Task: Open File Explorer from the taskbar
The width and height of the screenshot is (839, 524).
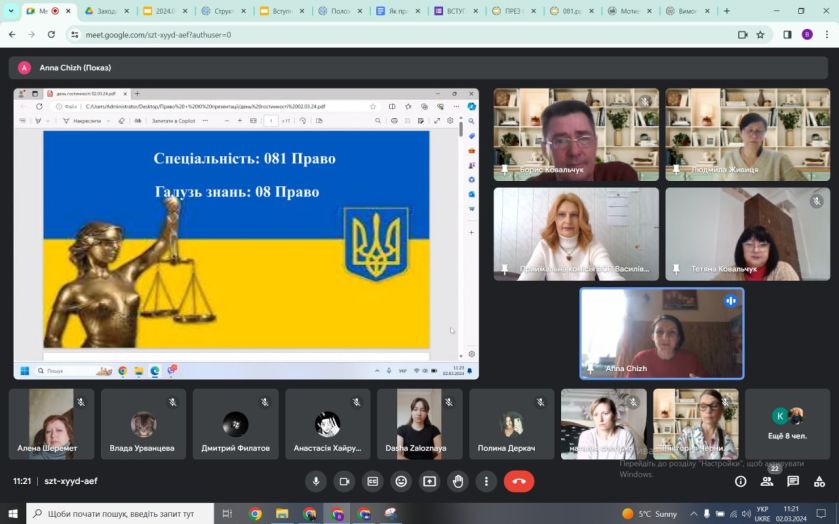Action: pyautogui.click(x=282, y=514)
